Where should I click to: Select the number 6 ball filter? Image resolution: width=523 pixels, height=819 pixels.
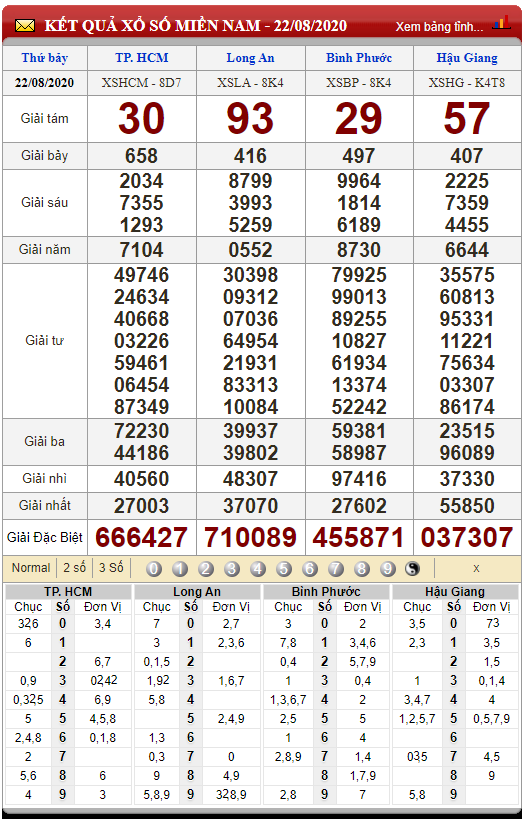tap(309, 568)
